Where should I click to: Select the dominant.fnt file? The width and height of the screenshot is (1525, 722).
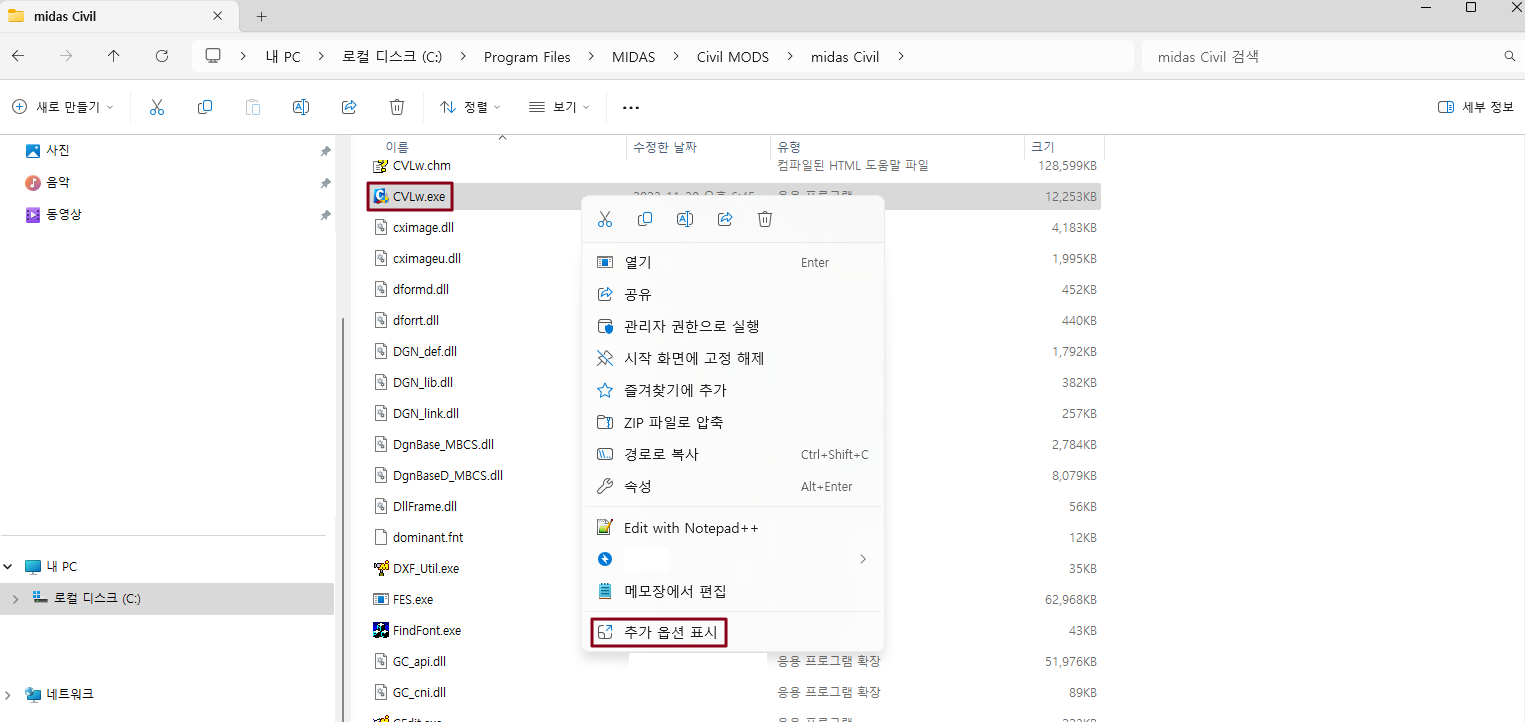(418, 537)
